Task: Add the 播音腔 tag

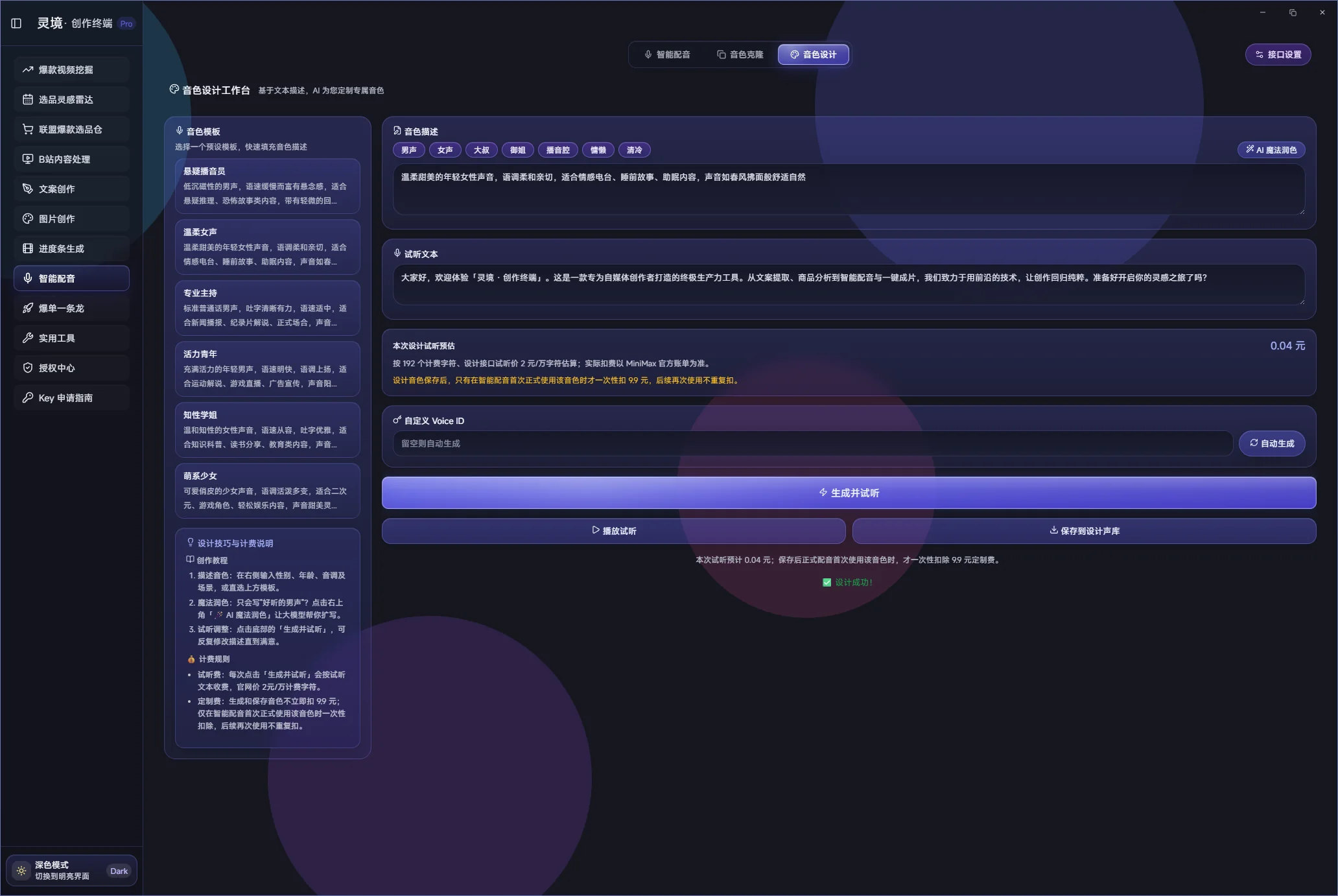Action: click(x=558, y=150)
